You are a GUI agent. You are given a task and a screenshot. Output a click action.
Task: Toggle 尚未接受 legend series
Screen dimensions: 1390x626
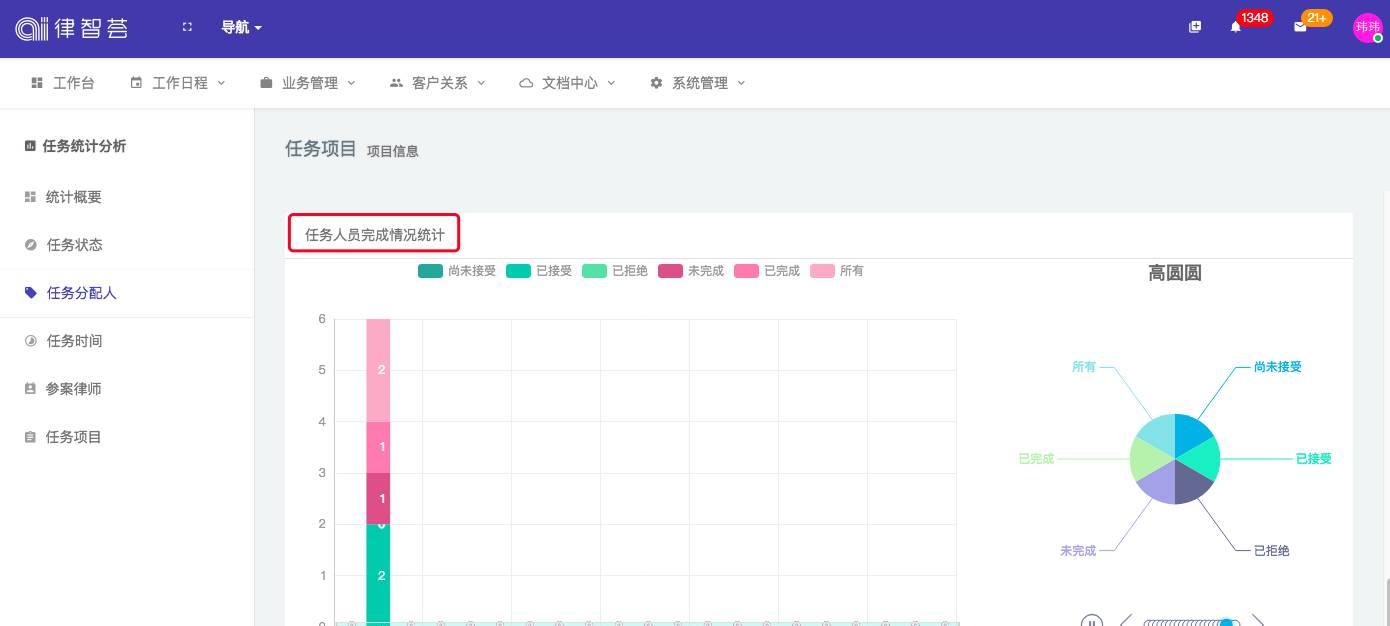tap(457, 271)
